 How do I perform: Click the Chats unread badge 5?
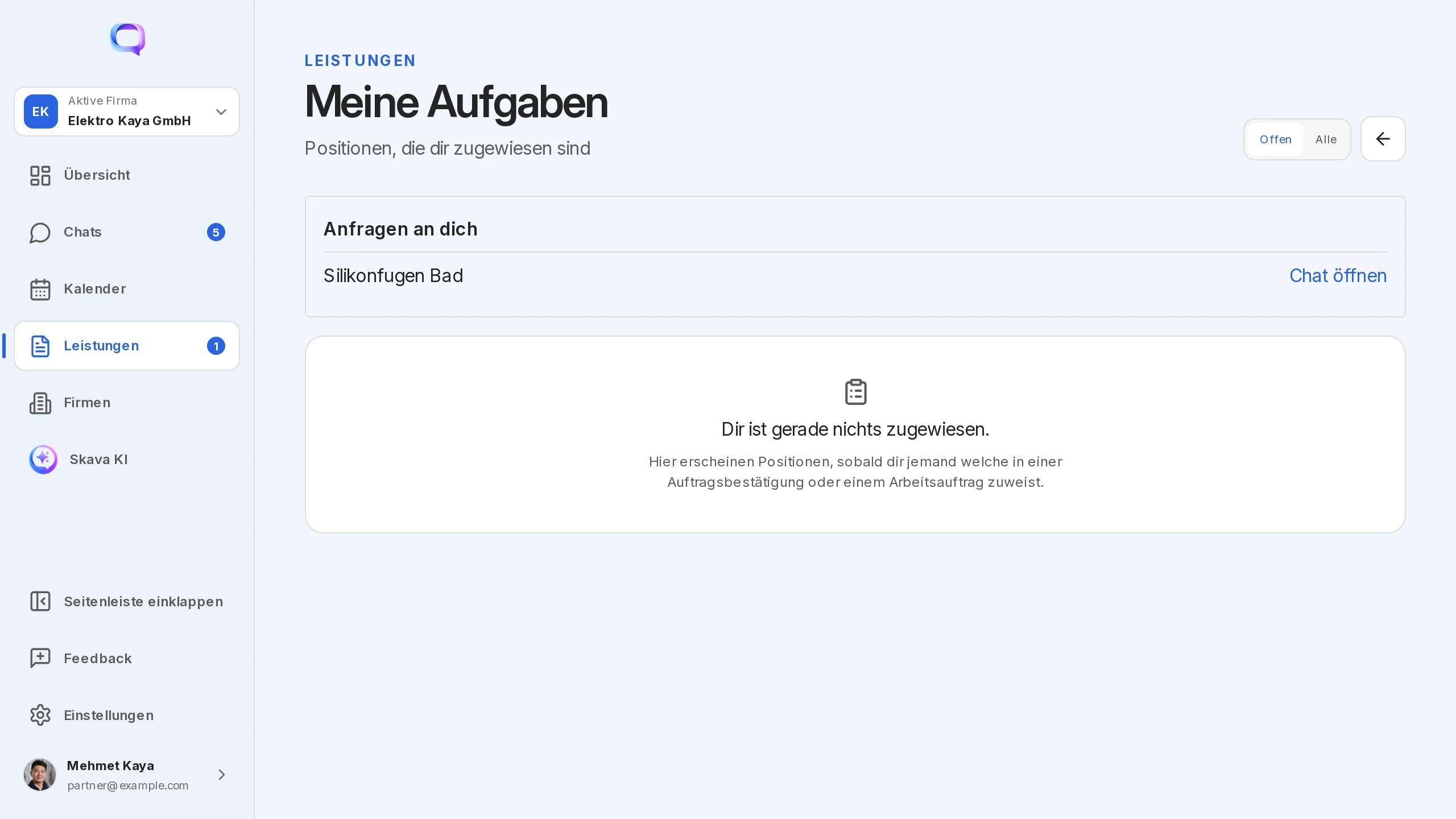click(216, 232)
